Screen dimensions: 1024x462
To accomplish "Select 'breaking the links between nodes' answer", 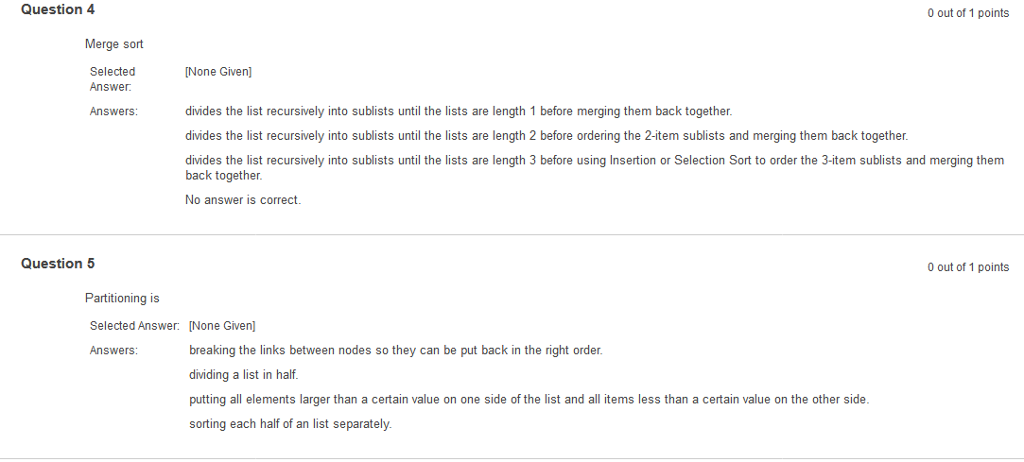I will click(396, 350).
